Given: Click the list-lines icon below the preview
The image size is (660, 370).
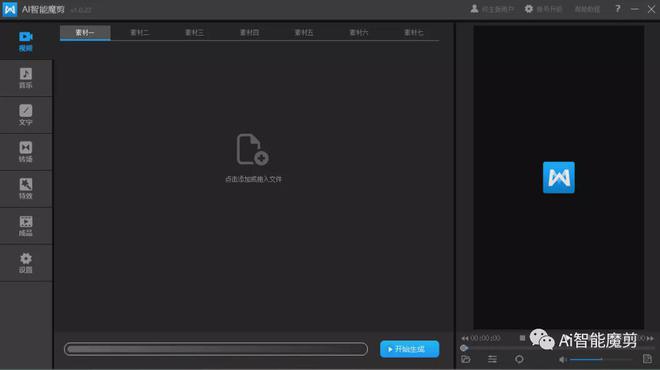Looking at the screenshot, I should point(492,359).
